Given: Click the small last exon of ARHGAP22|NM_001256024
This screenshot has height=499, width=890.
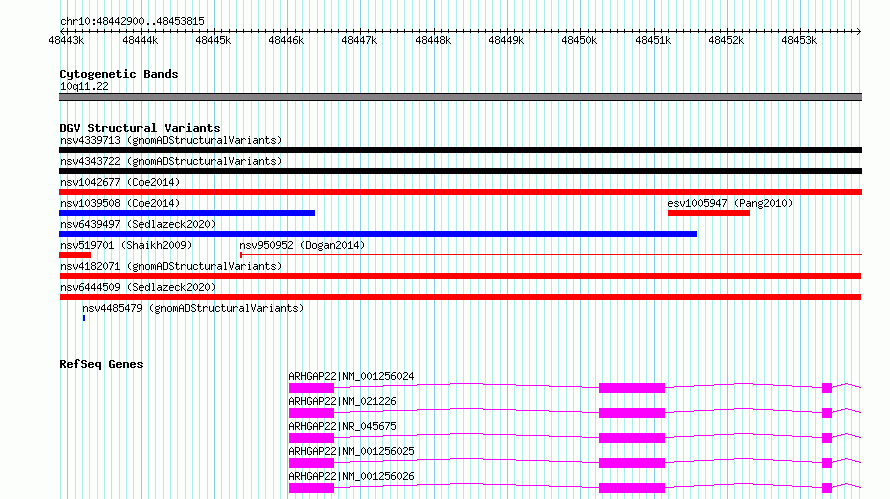Looking at the screenshot, I should (827, 388).
